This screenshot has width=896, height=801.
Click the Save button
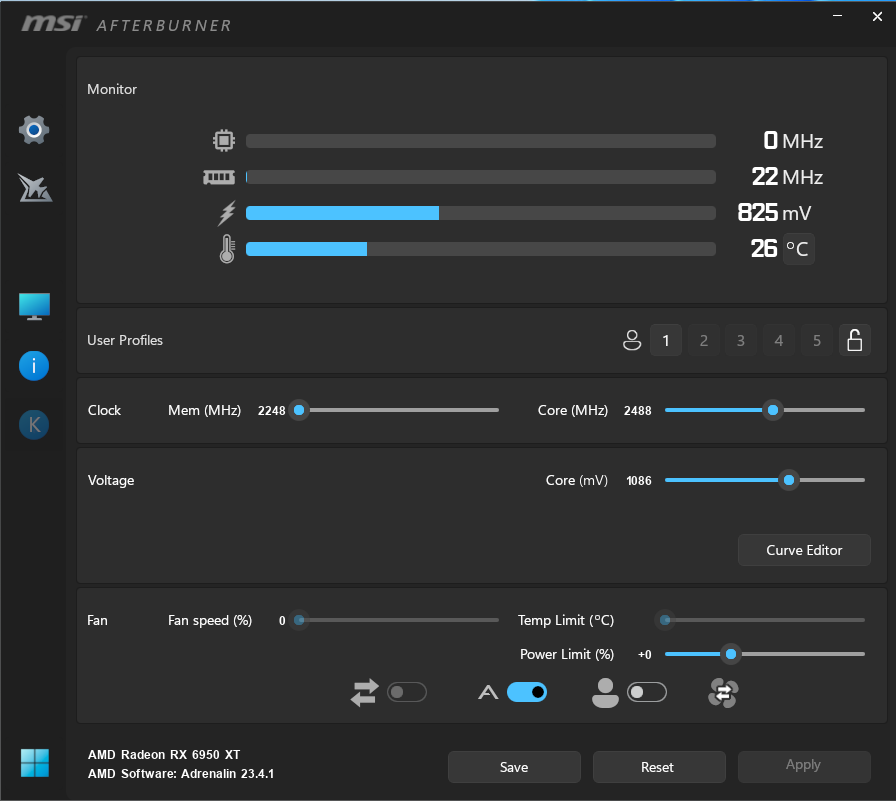(x=514, y=767)
